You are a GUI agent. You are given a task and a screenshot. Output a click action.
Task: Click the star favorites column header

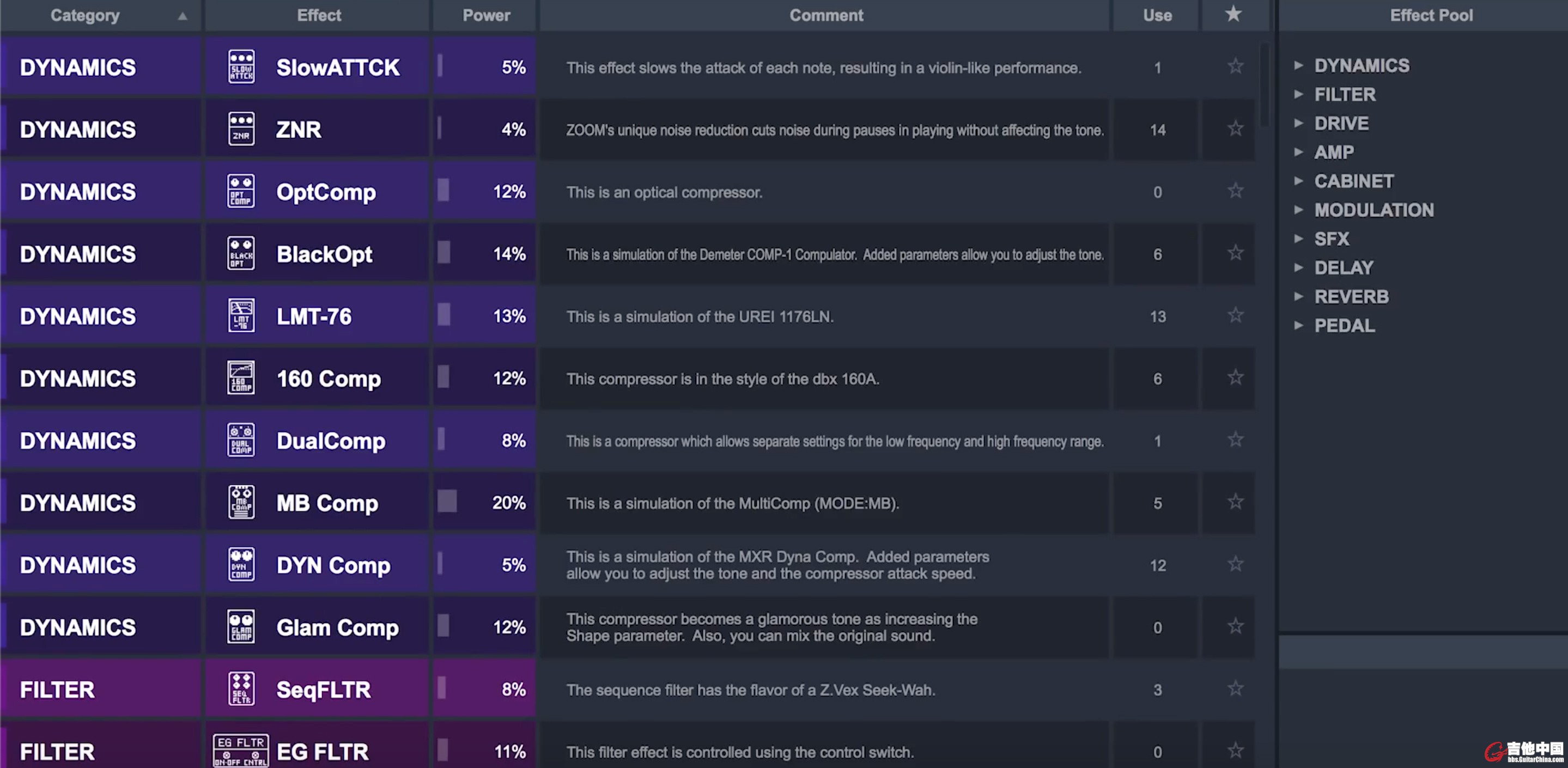coord(1233,15)
